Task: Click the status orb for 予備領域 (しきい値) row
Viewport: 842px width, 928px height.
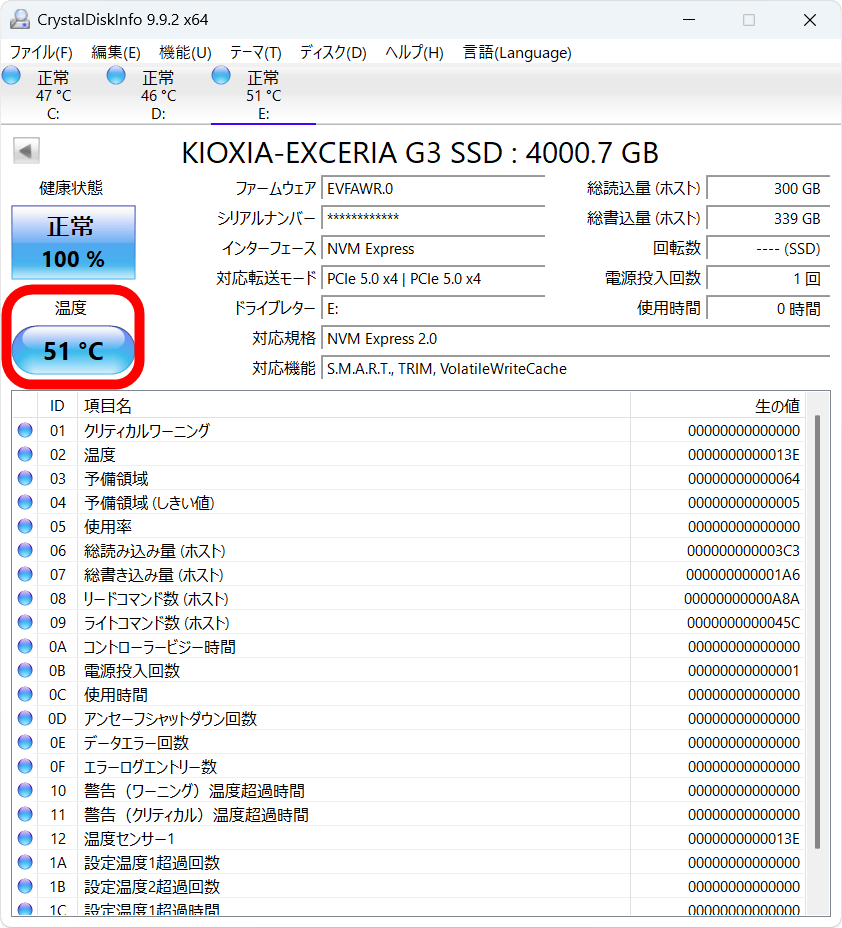Action: pyautogui.click(x=25, y=502)
